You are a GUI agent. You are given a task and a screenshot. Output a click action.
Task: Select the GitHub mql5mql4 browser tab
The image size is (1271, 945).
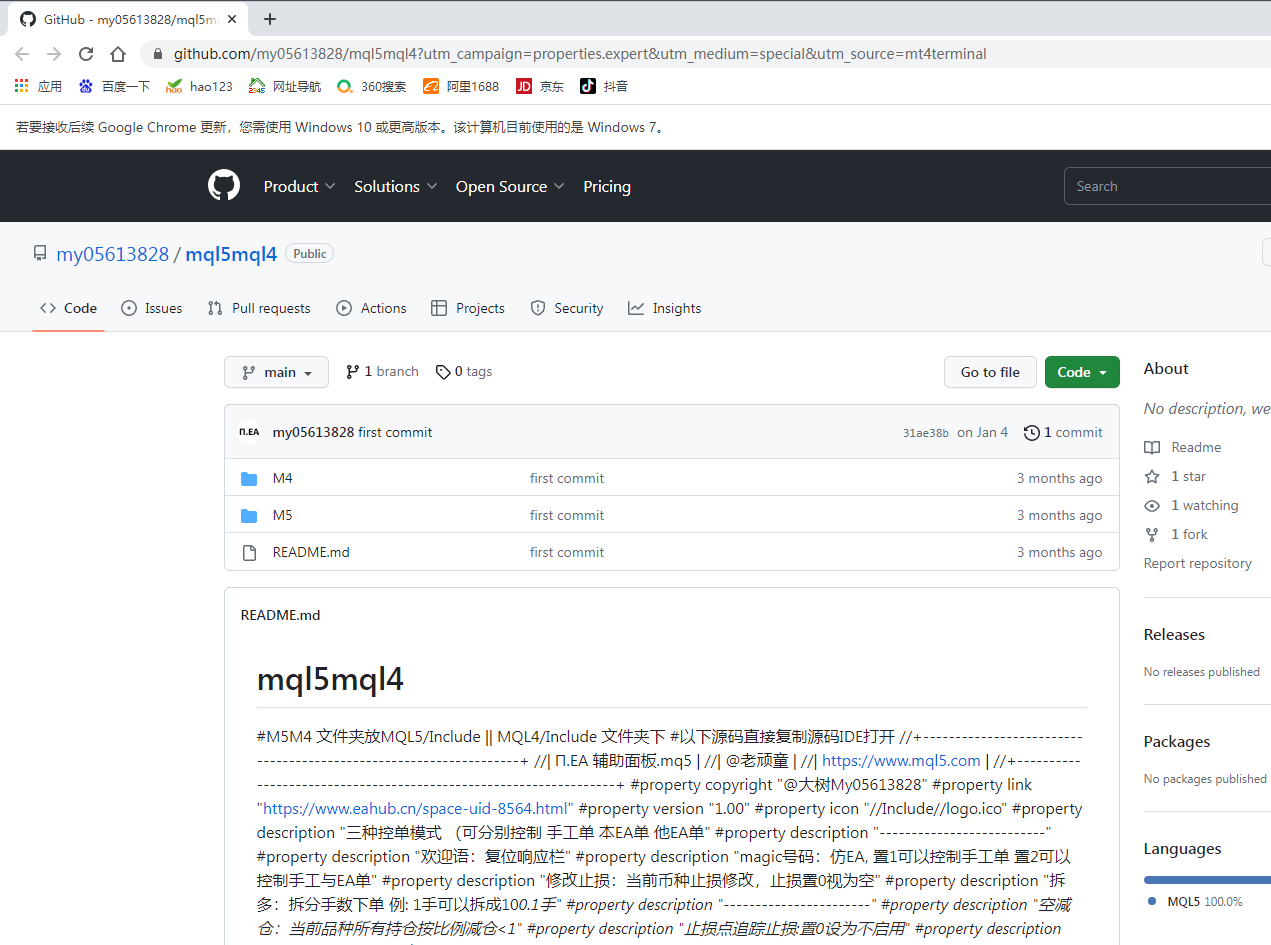coord(128,19)
